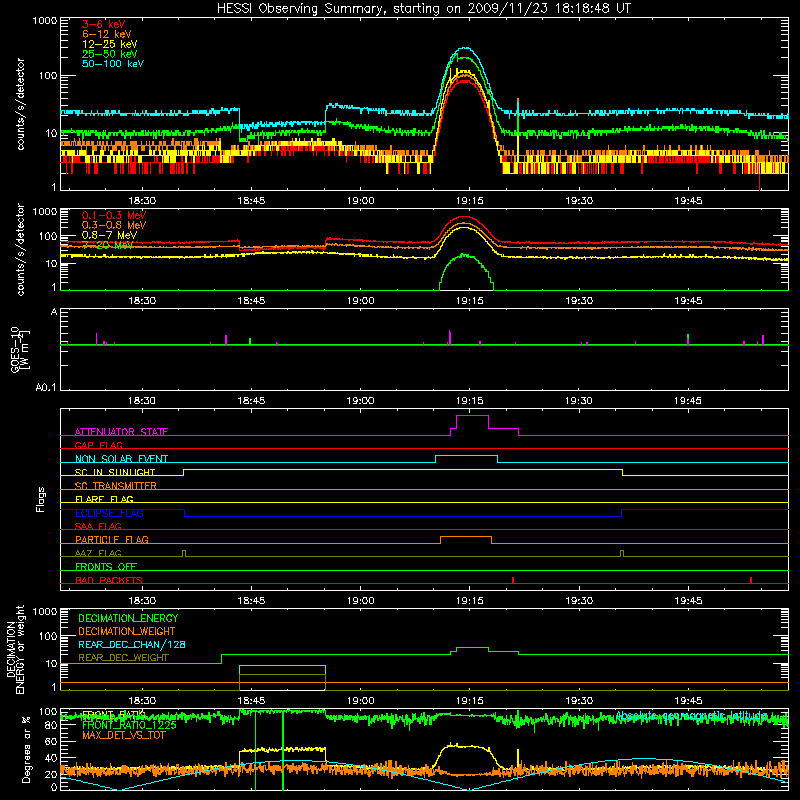Select the 6-12 keV legend label

tap(107, 34)
